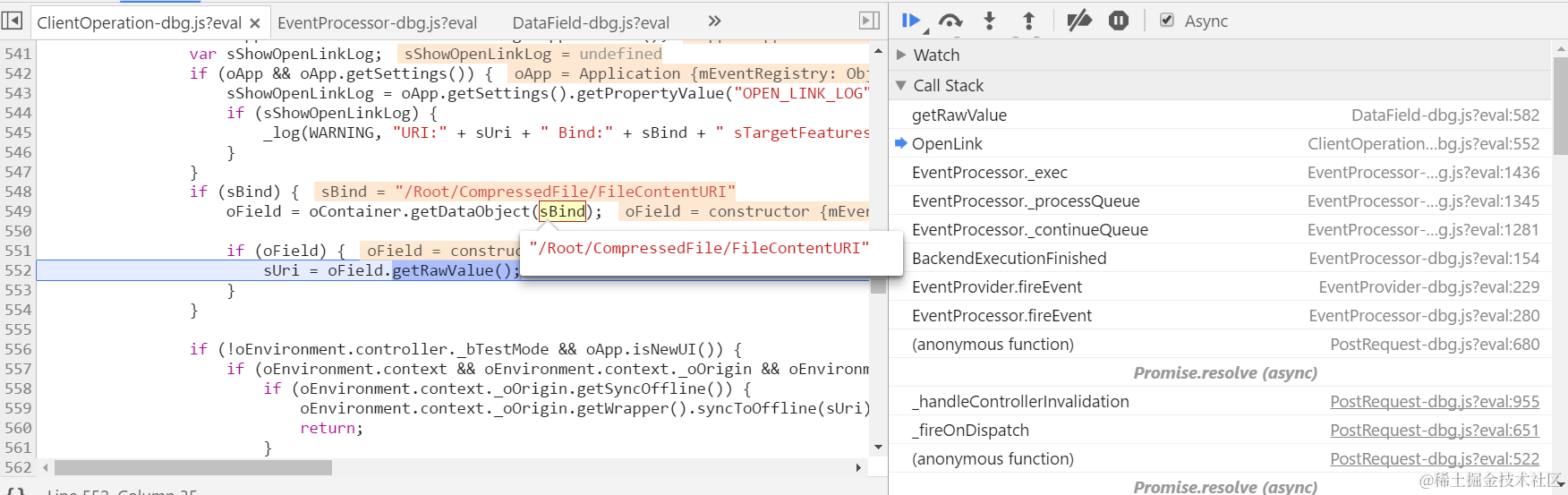This screenshot has height=495, width=1568.
Task: Close the ClientOperation-dbg.js tab
Action: click(x=255, y=23)
